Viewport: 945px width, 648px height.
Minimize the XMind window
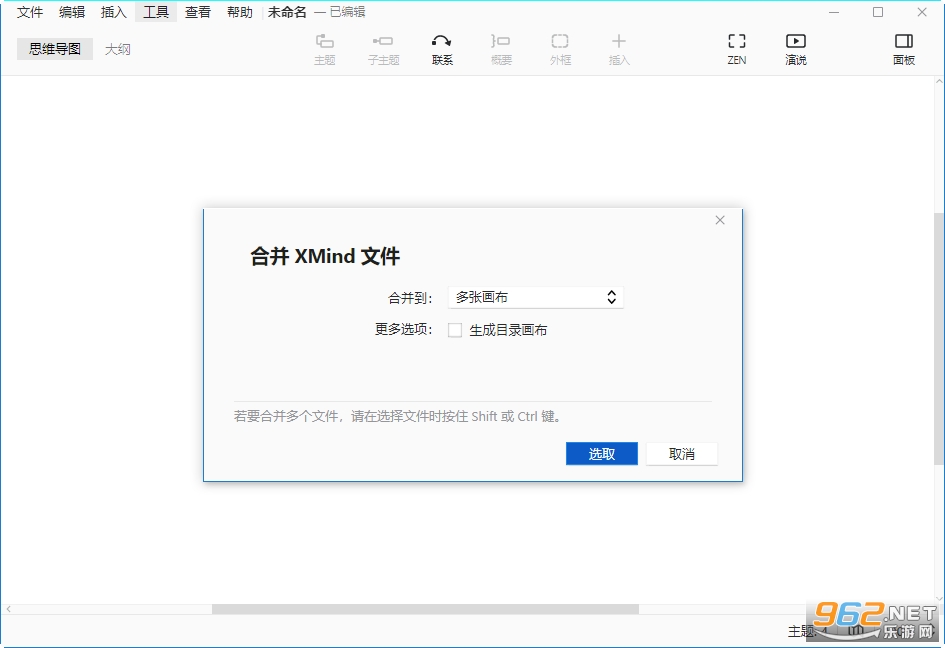coord(834,12)
